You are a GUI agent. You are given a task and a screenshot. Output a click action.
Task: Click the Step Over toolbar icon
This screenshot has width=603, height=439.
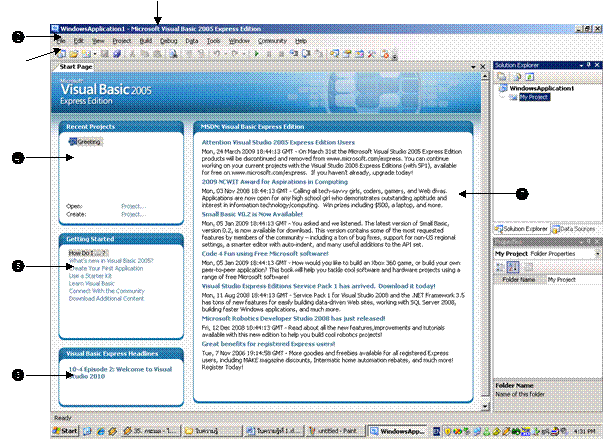click(306, 53)
